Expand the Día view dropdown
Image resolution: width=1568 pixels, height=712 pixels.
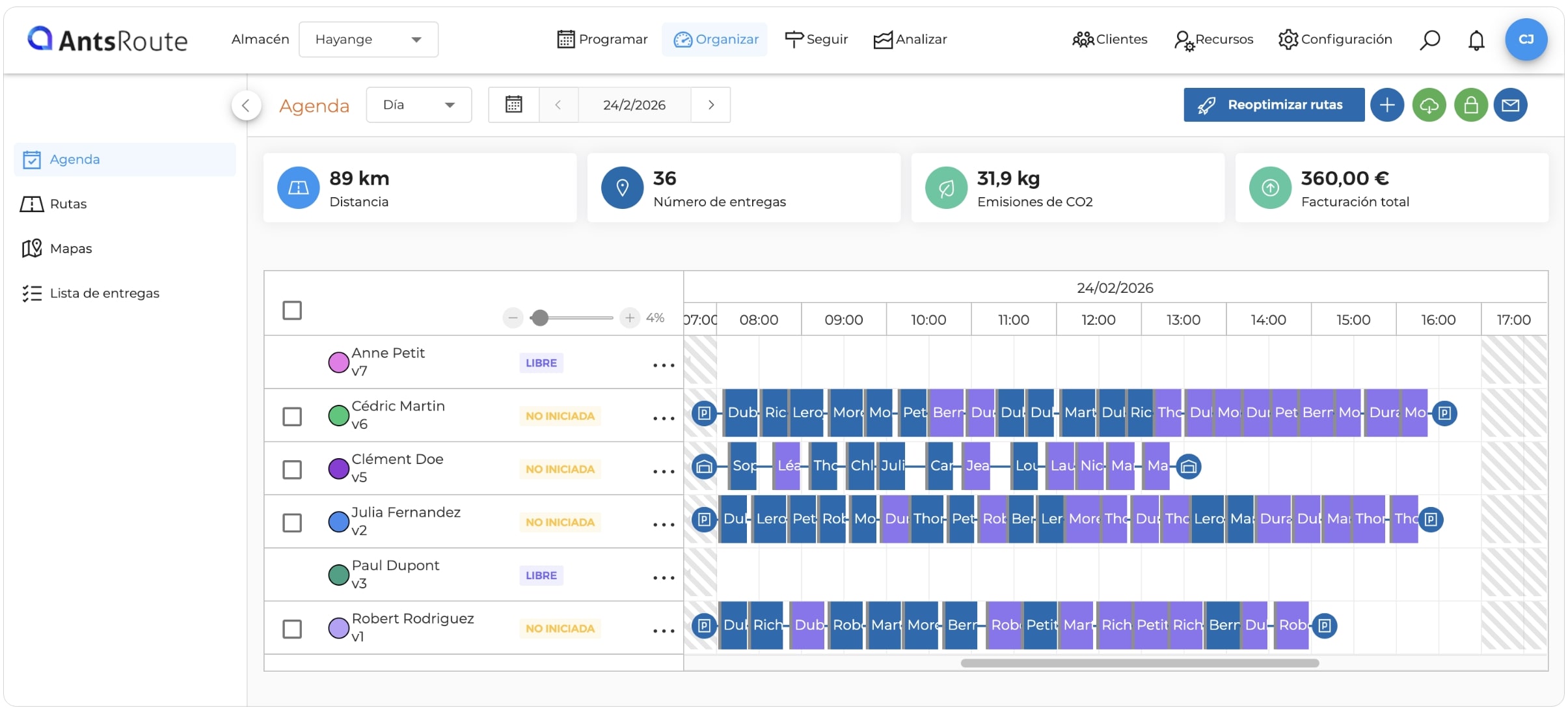(418, 105)
